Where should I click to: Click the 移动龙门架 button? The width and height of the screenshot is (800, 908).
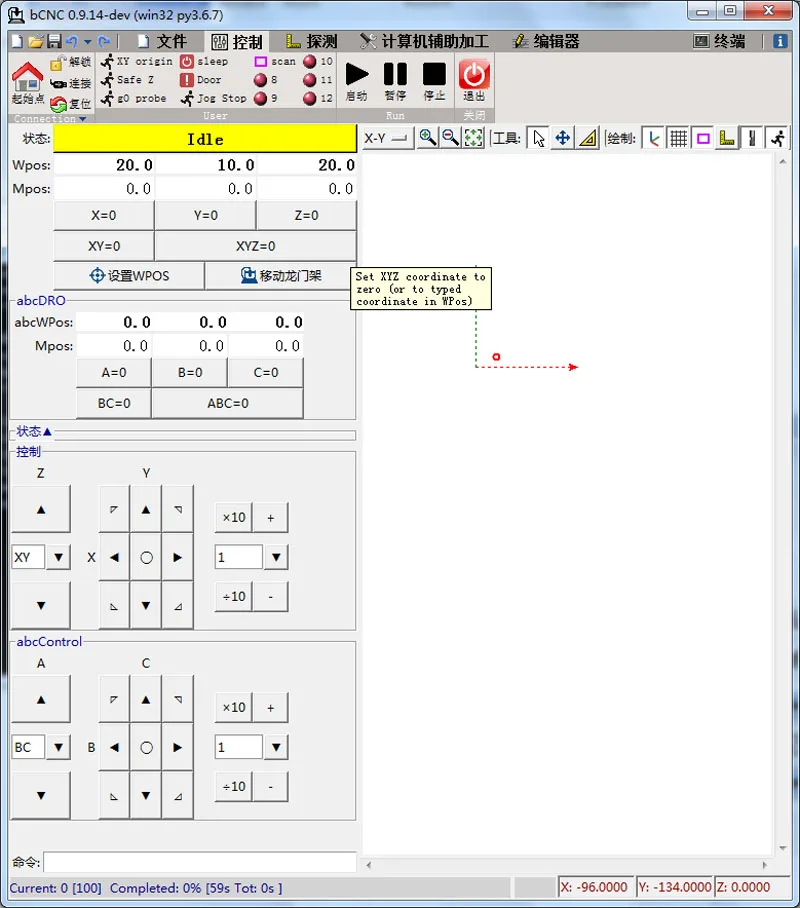280,276
